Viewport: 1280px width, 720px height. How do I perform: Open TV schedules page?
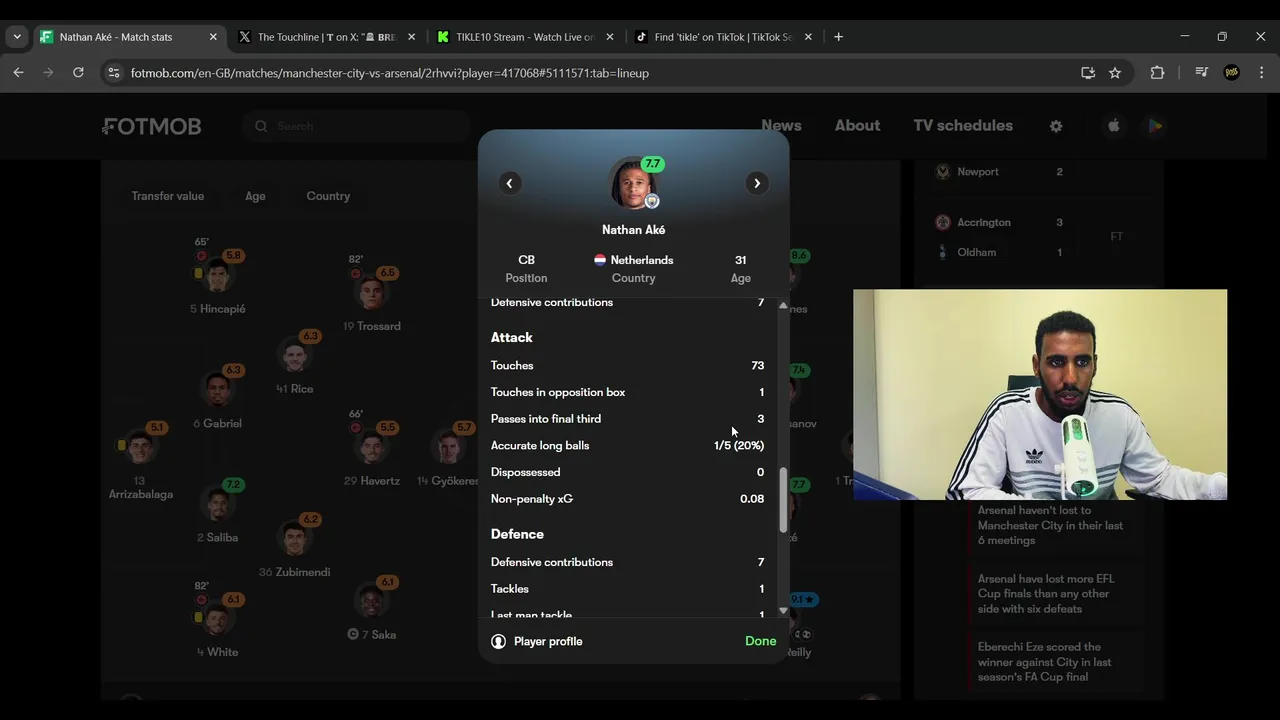[x=963, y=125]
